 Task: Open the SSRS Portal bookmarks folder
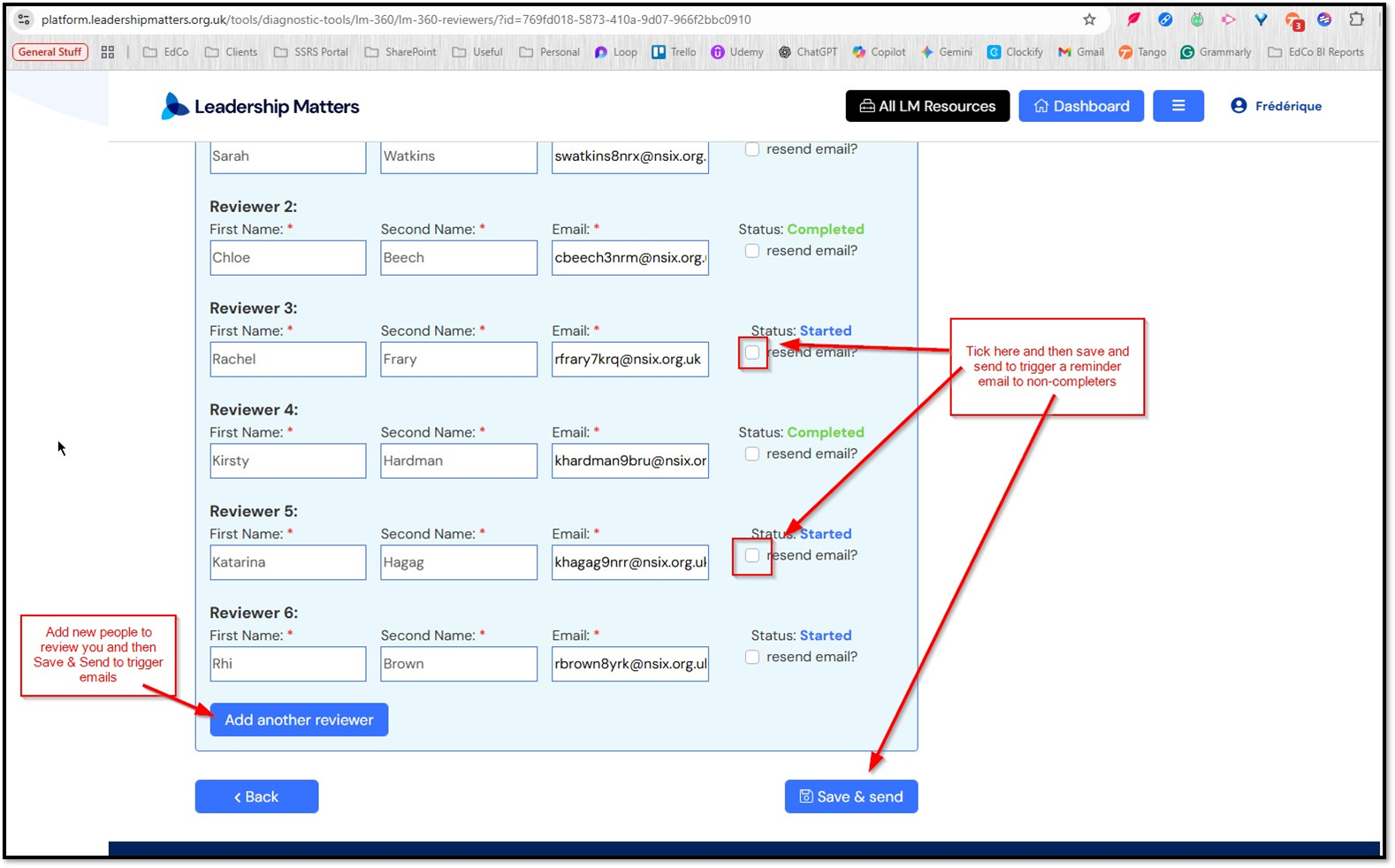click(x=310, y=52)
